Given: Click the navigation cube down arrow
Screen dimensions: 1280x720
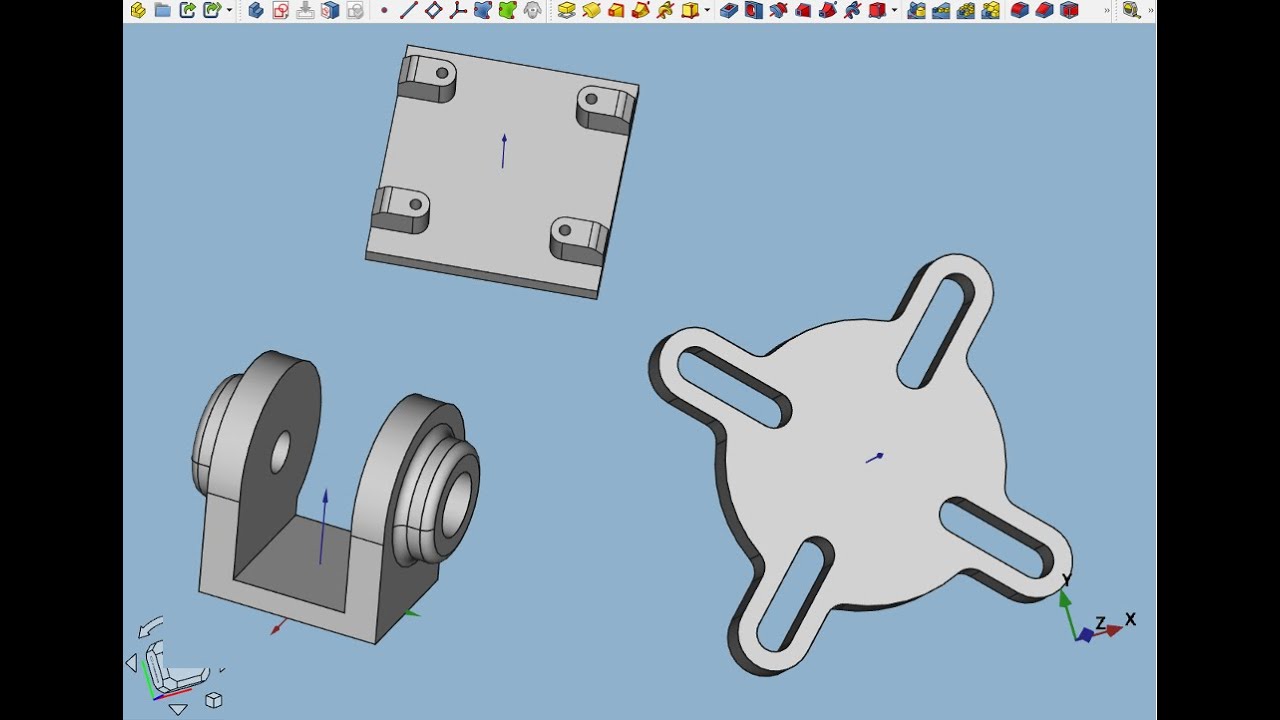Looking at the screenshot, I should point(178,709).
